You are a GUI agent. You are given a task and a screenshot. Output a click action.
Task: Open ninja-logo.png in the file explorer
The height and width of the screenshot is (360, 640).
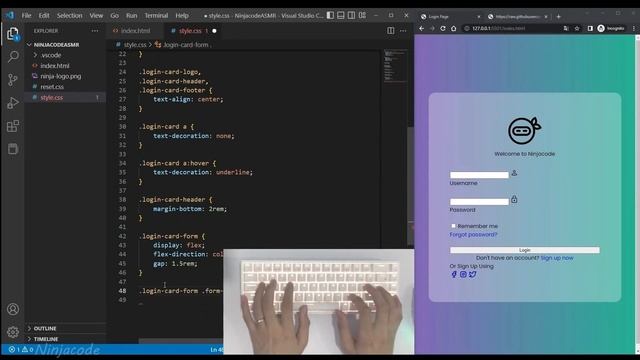[60, 76]
